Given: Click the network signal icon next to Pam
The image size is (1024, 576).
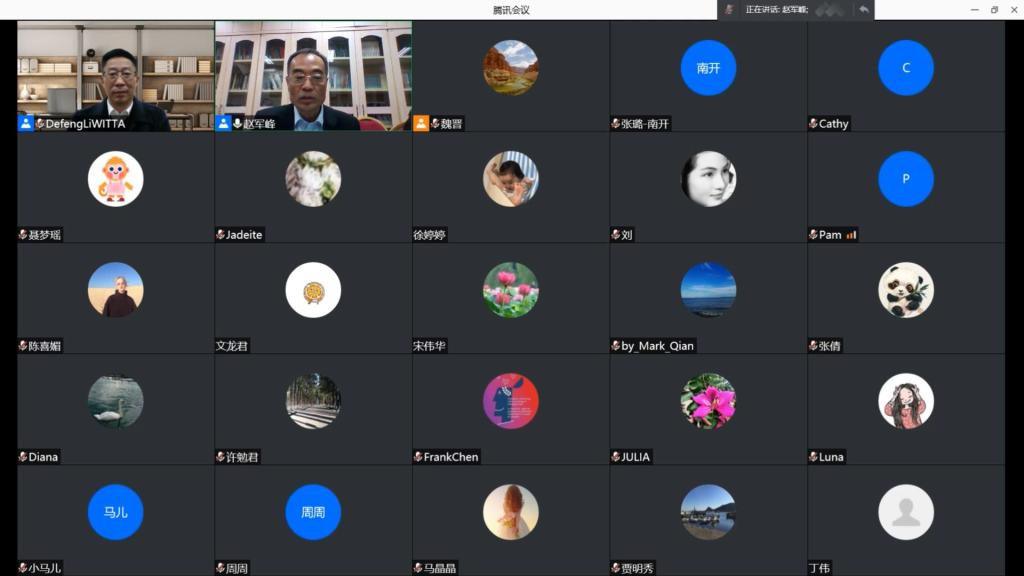Looking at the screenshot, I should 851,235.
